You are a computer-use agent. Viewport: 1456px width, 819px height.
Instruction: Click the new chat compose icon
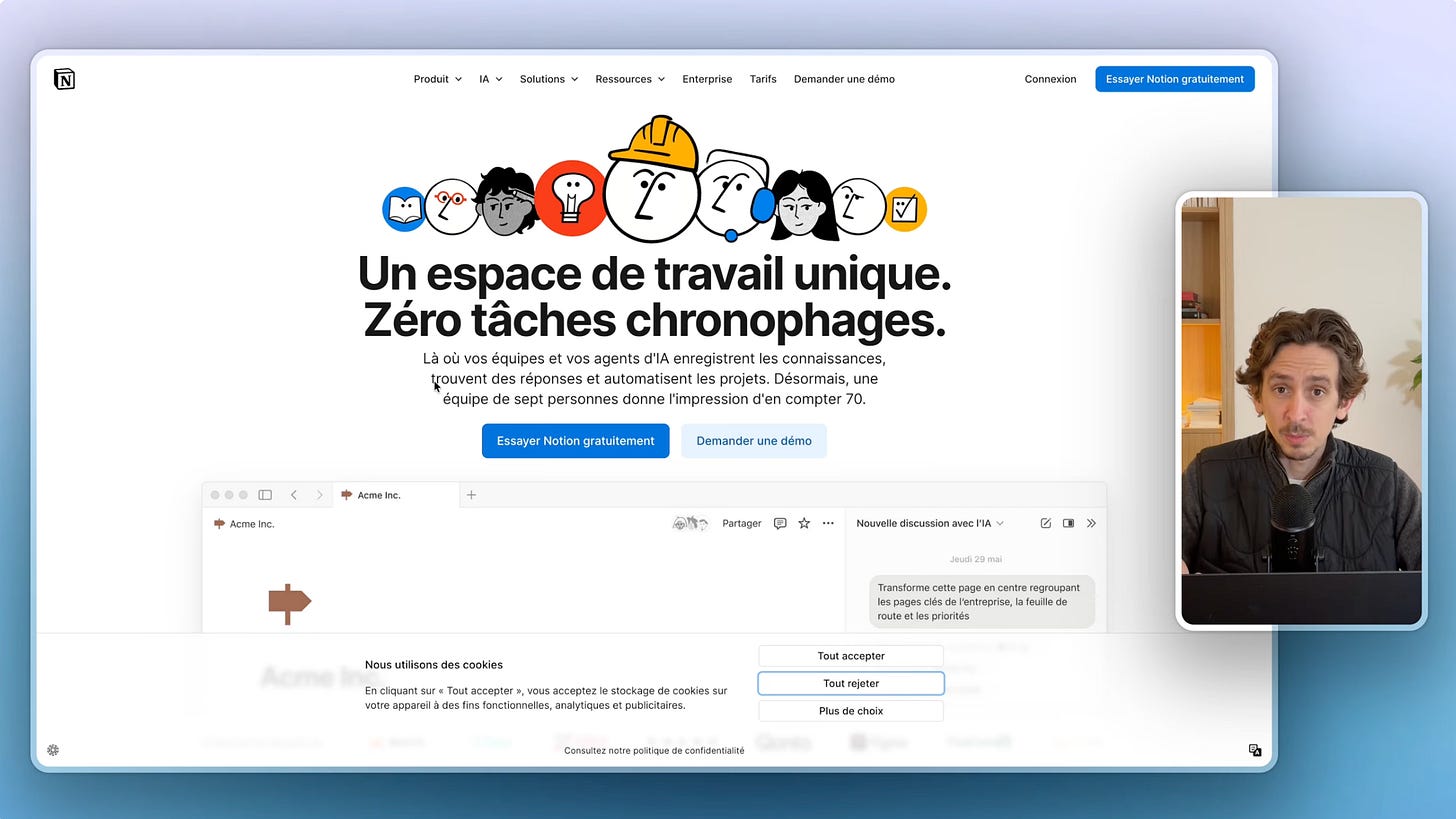[1046, 523]
